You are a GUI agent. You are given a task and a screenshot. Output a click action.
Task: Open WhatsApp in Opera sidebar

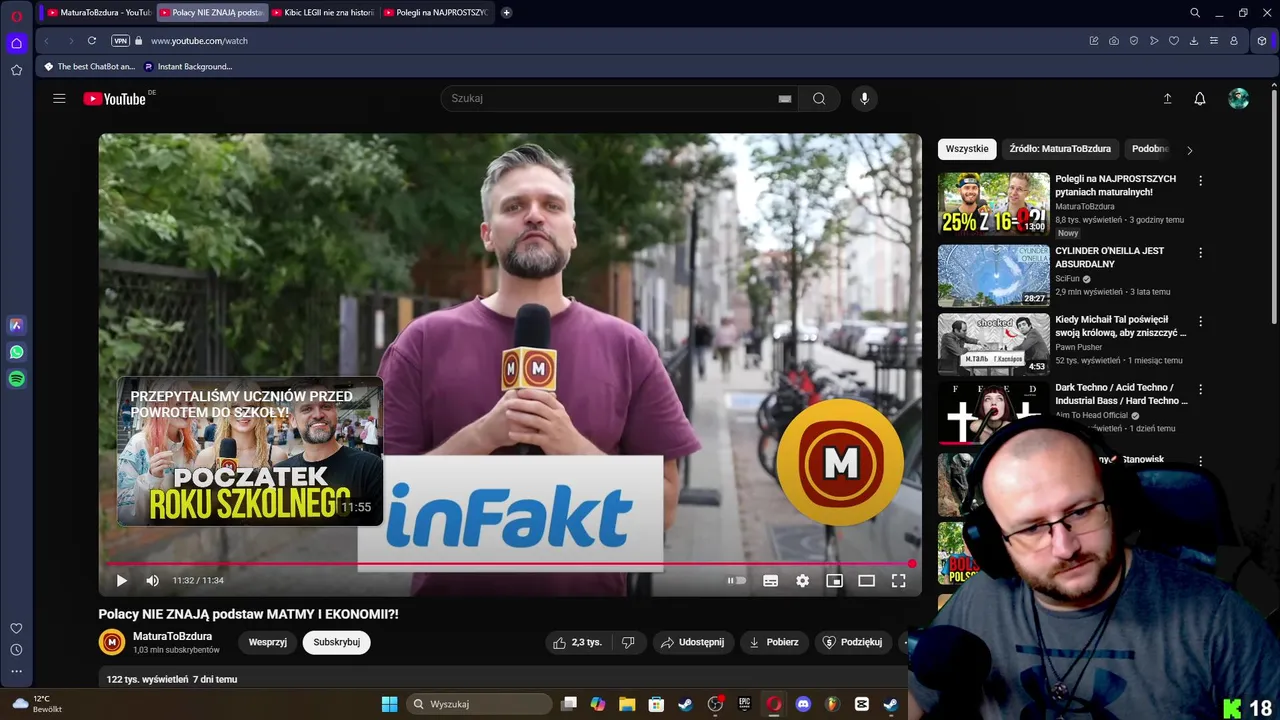point(16,352)
